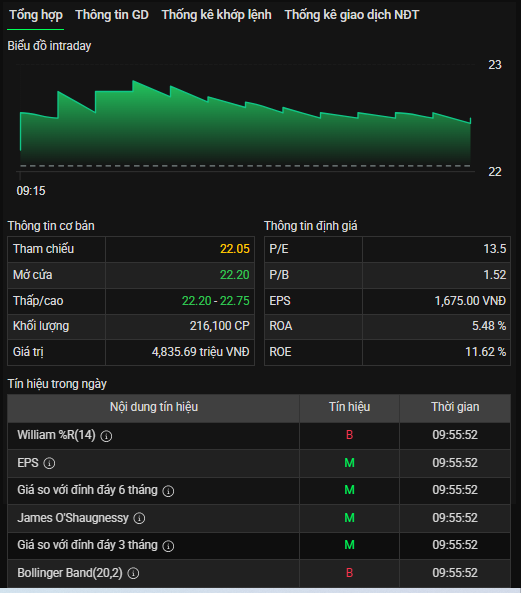The image size is (521, 593).
Task: Click the James O'Shaugnessy signal row
Action: 259,518
